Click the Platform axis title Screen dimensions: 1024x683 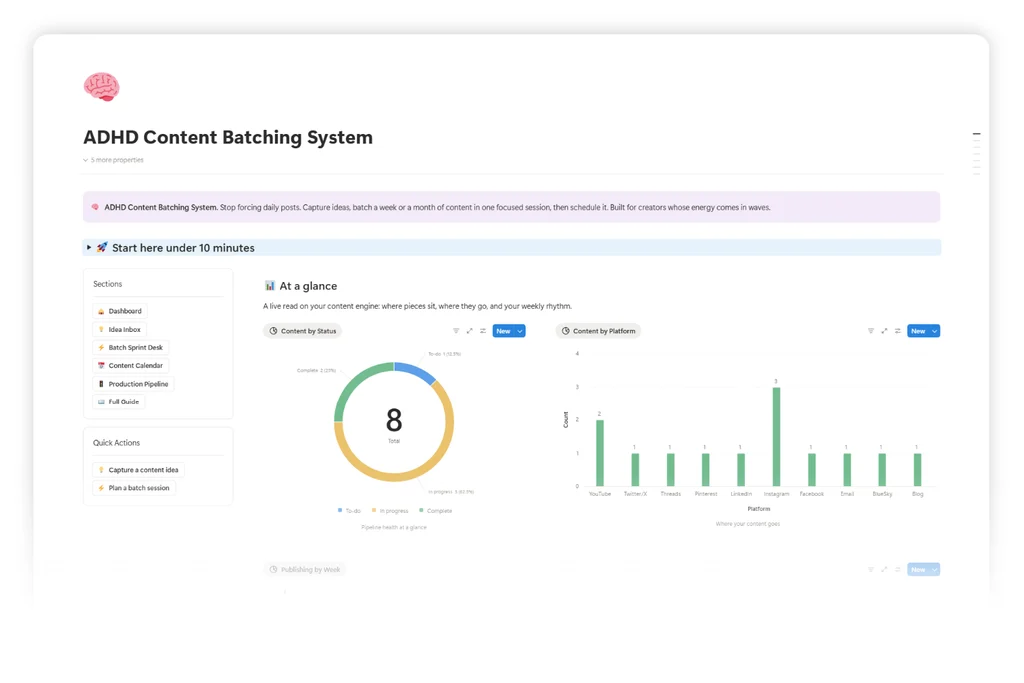[x=759, y=509]
